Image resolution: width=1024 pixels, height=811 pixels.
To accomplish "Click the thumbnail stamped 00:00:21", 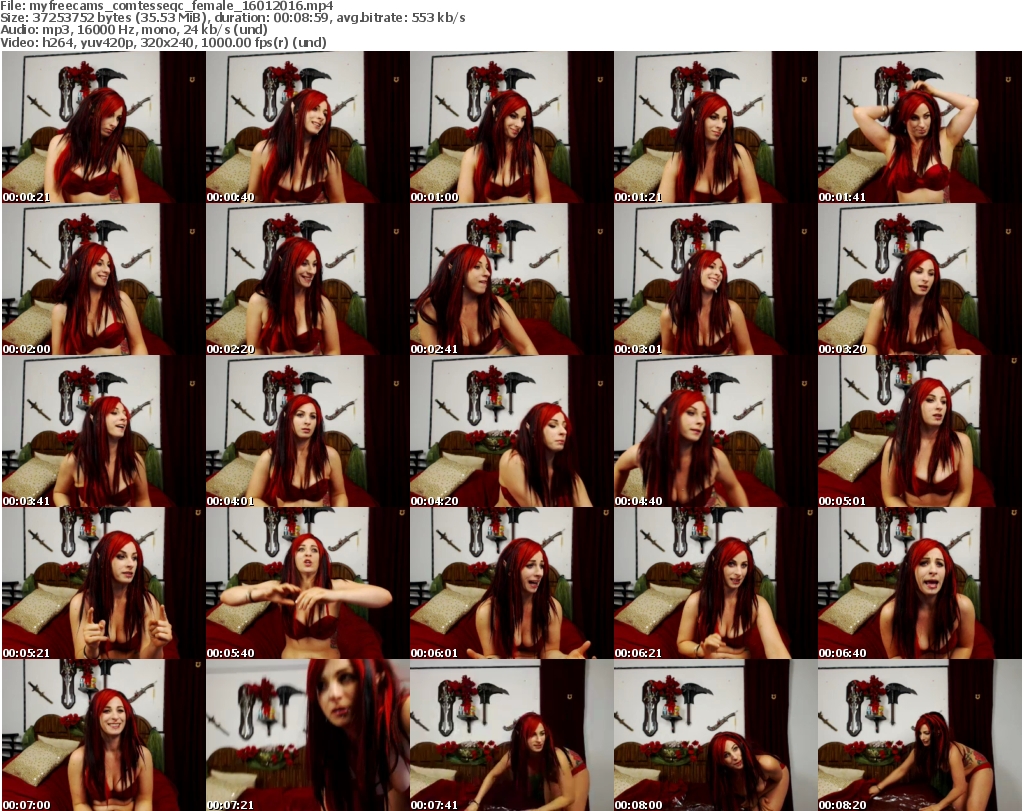I will [104, 127].
